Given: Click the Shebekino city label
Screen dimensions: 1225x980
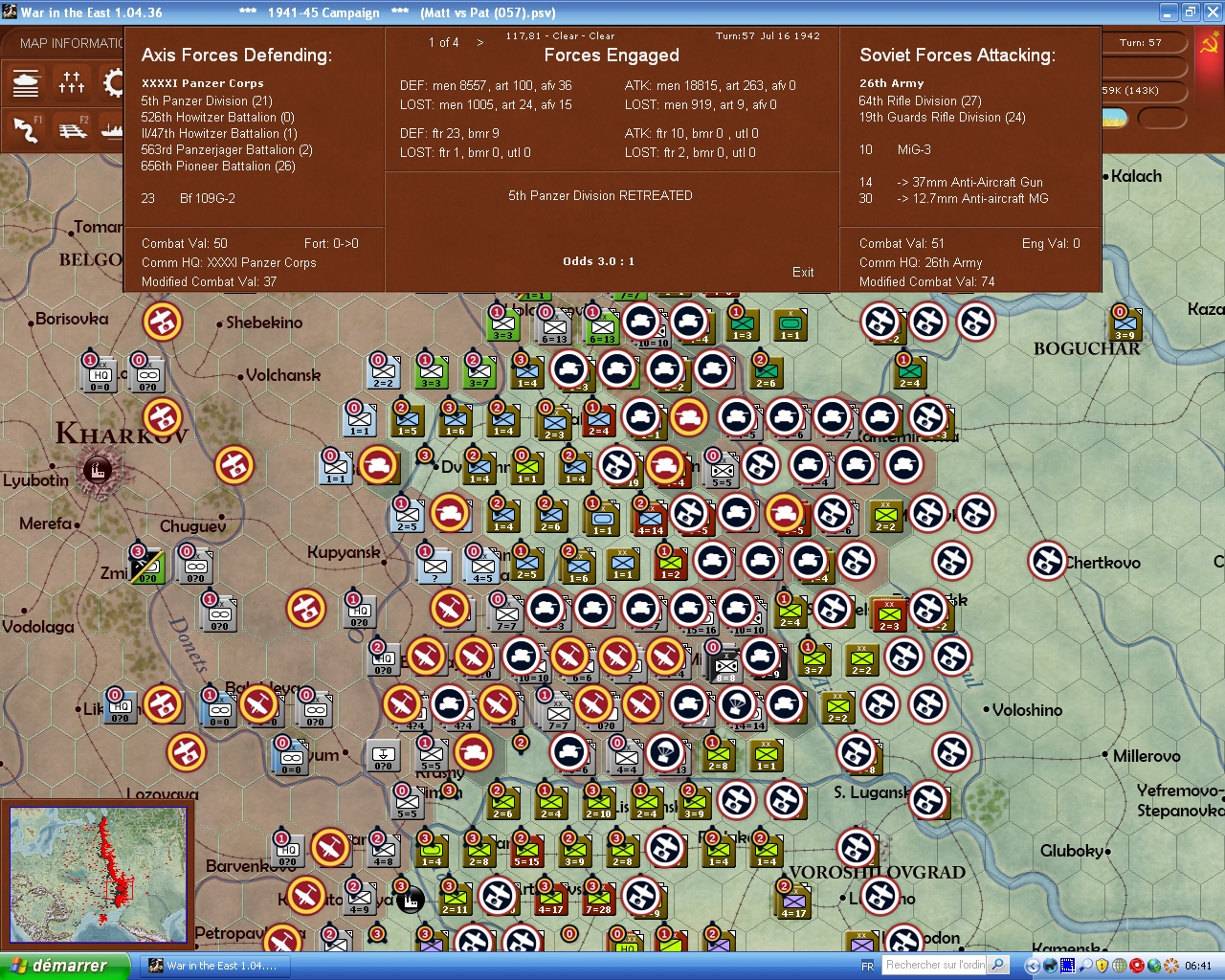Looking at the screenshot, I should point(264,323).
